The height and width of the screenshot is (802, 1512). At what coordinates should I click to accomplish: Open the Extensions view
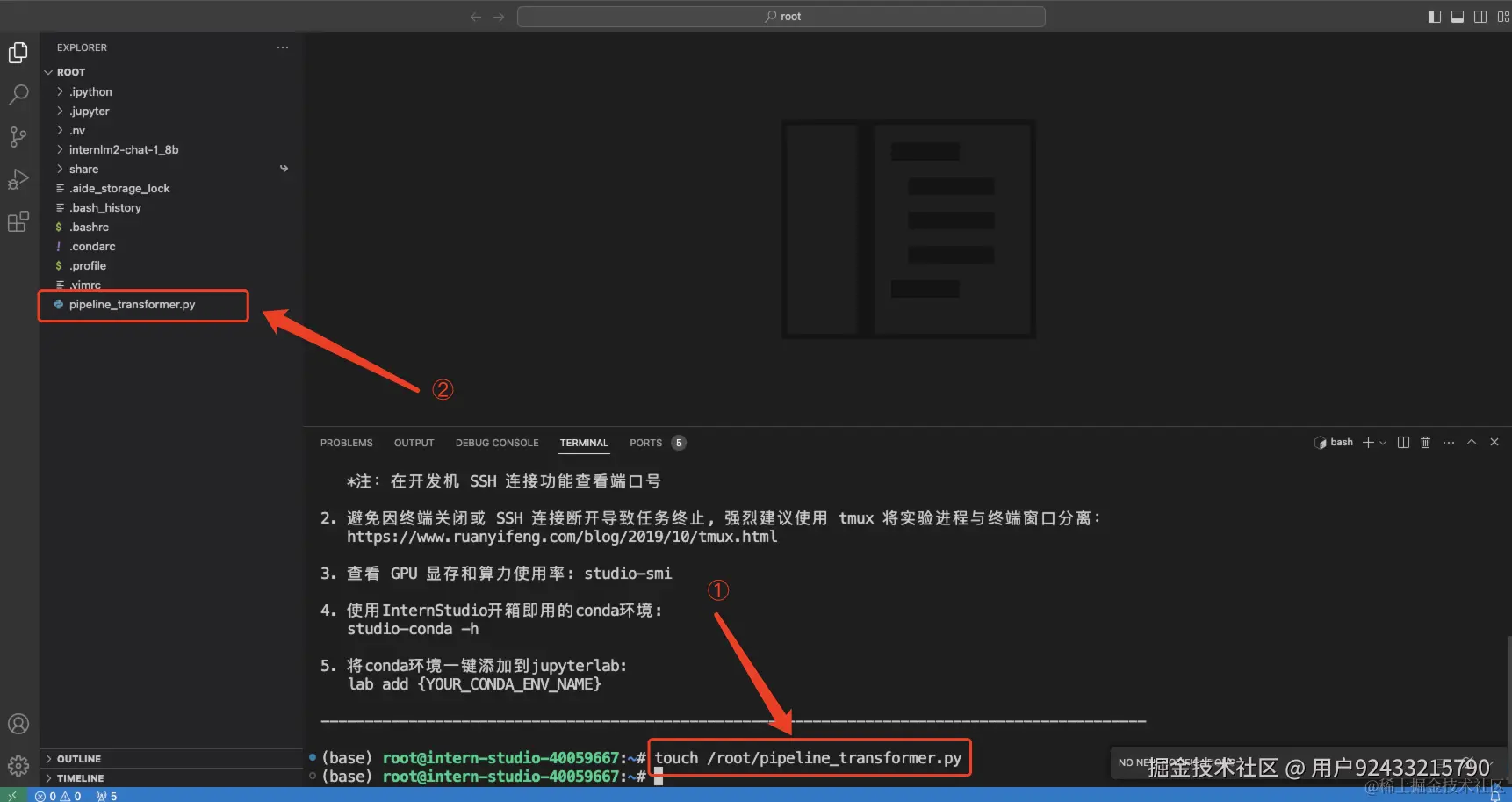pyautogui.click(x=18, y=221)
